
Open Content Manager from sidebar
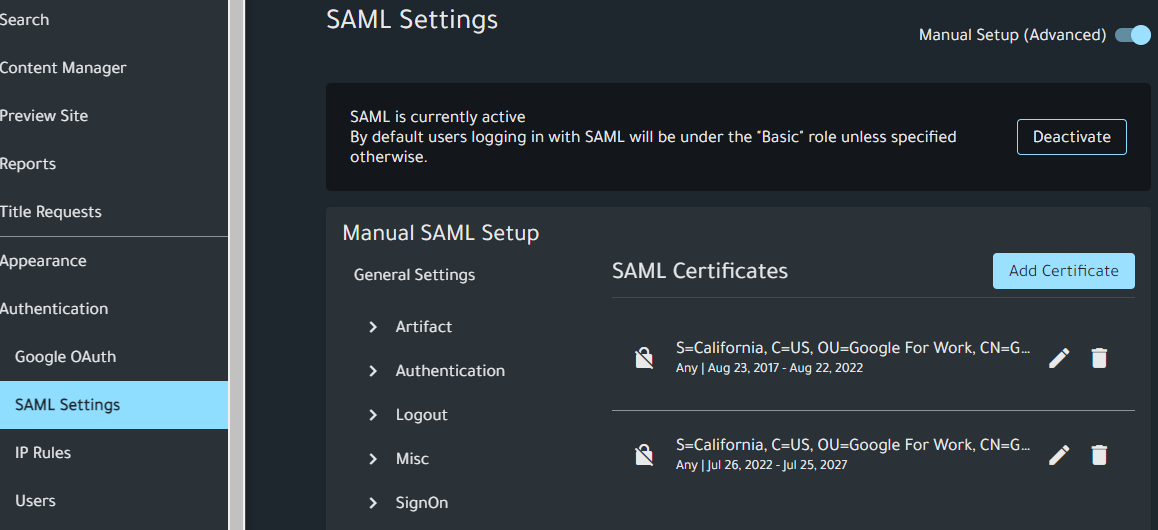pos(62,68)
